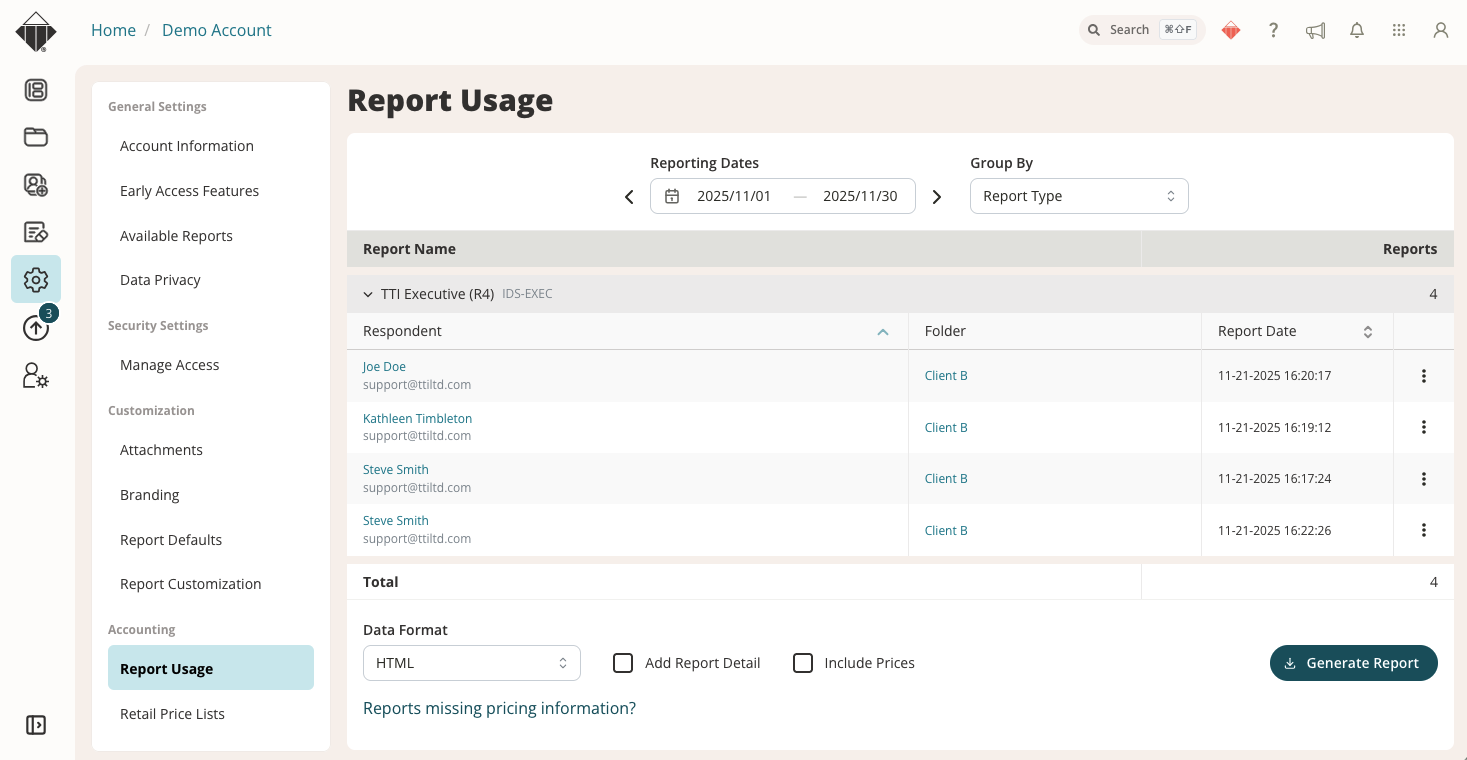The width and height of the screenshot is (1467, 760).
Task: Collapse the sidebar with the bottom panel icon
Action: [36, 725]
